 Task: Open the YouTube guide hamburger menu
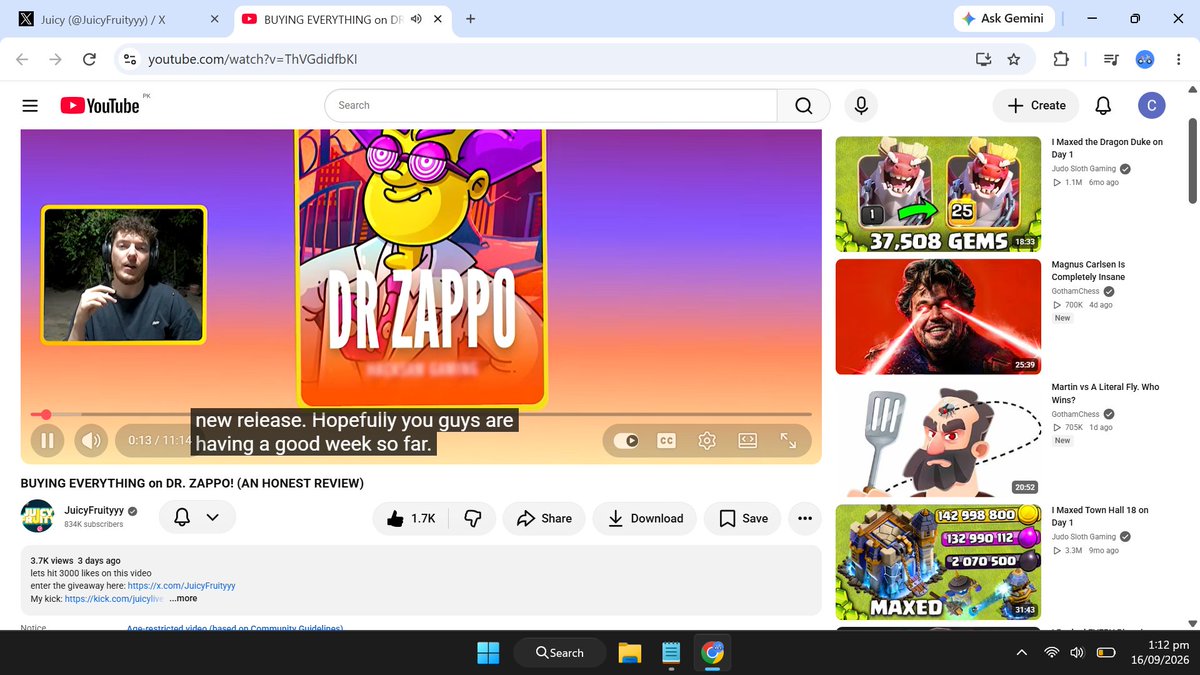coord(30,105)
